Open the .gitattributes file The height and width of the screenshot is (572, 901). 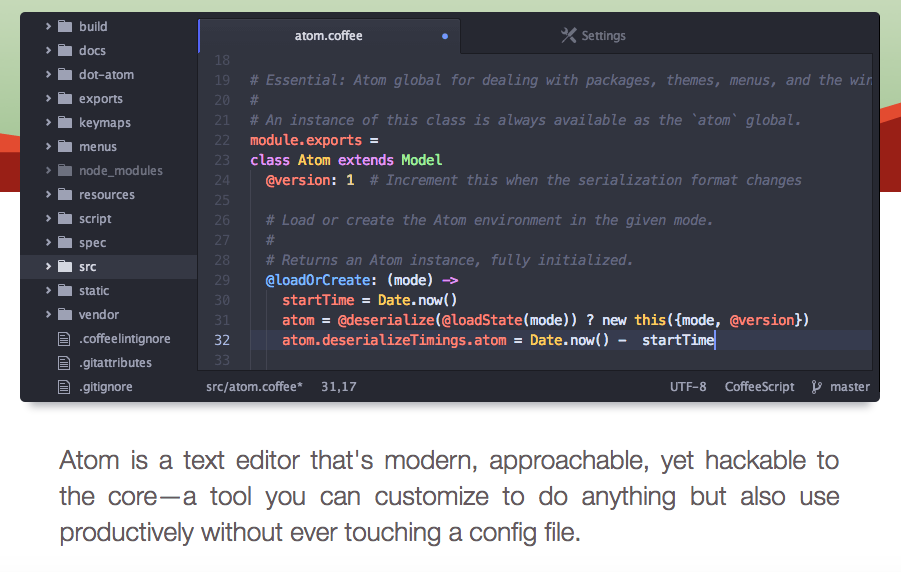click(115, 363)
